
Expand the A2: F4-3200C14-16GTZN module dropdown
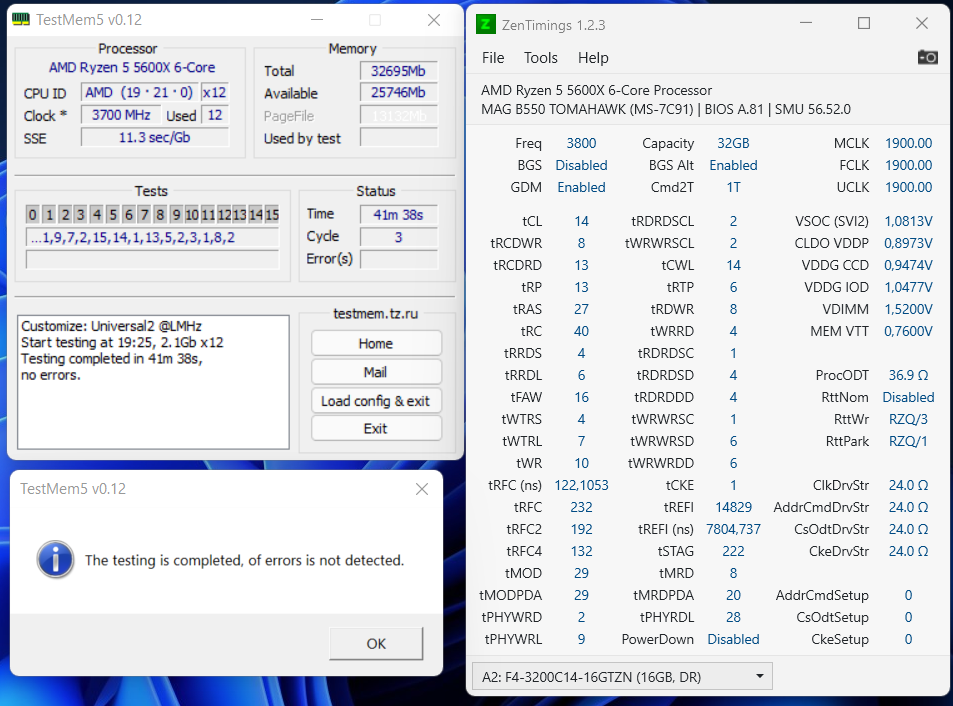click(622, 676)
